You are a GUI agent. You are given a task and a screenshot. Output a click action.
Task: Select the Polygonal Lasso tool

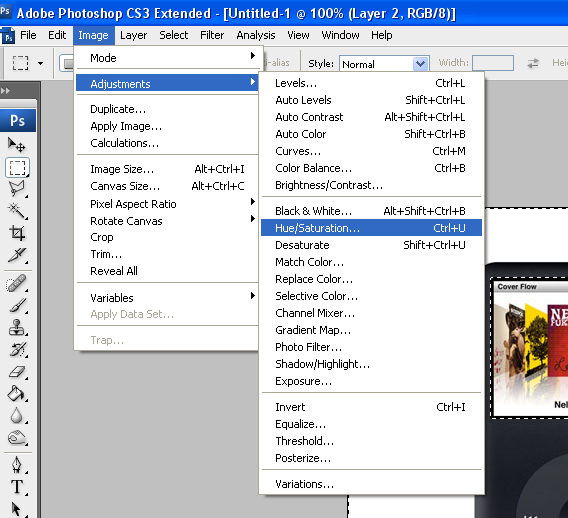pos(17,189)
